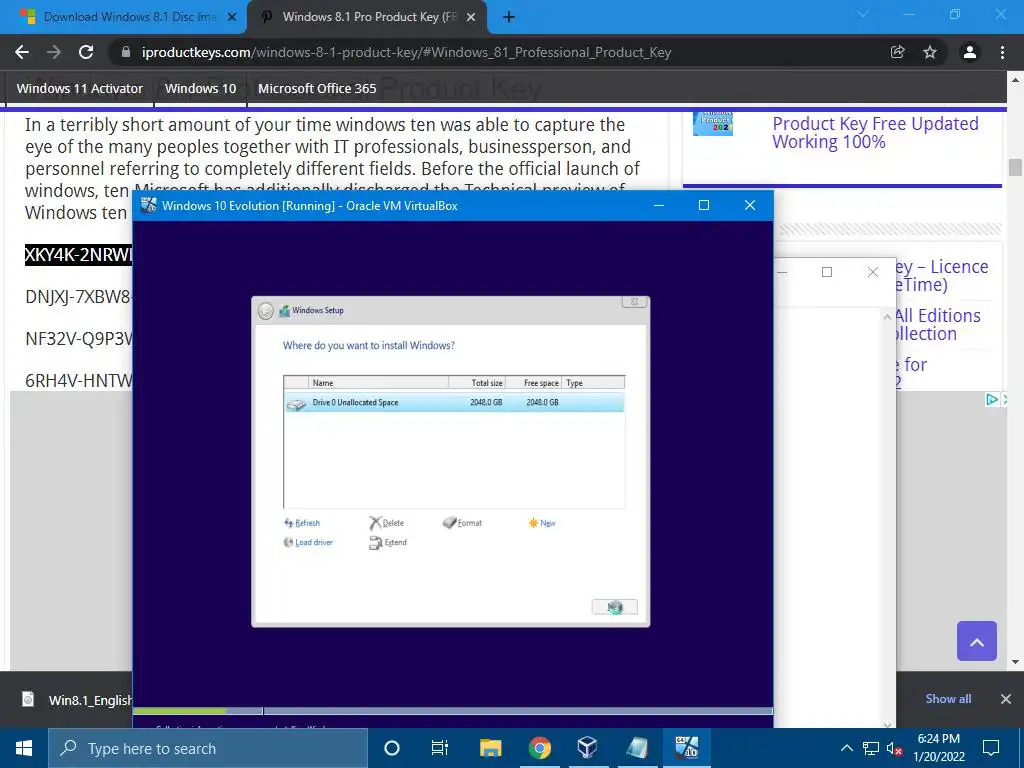The image size is (1024, 768).
Task: Click the All Editions sidebar link
Action: tap(938, 325)
